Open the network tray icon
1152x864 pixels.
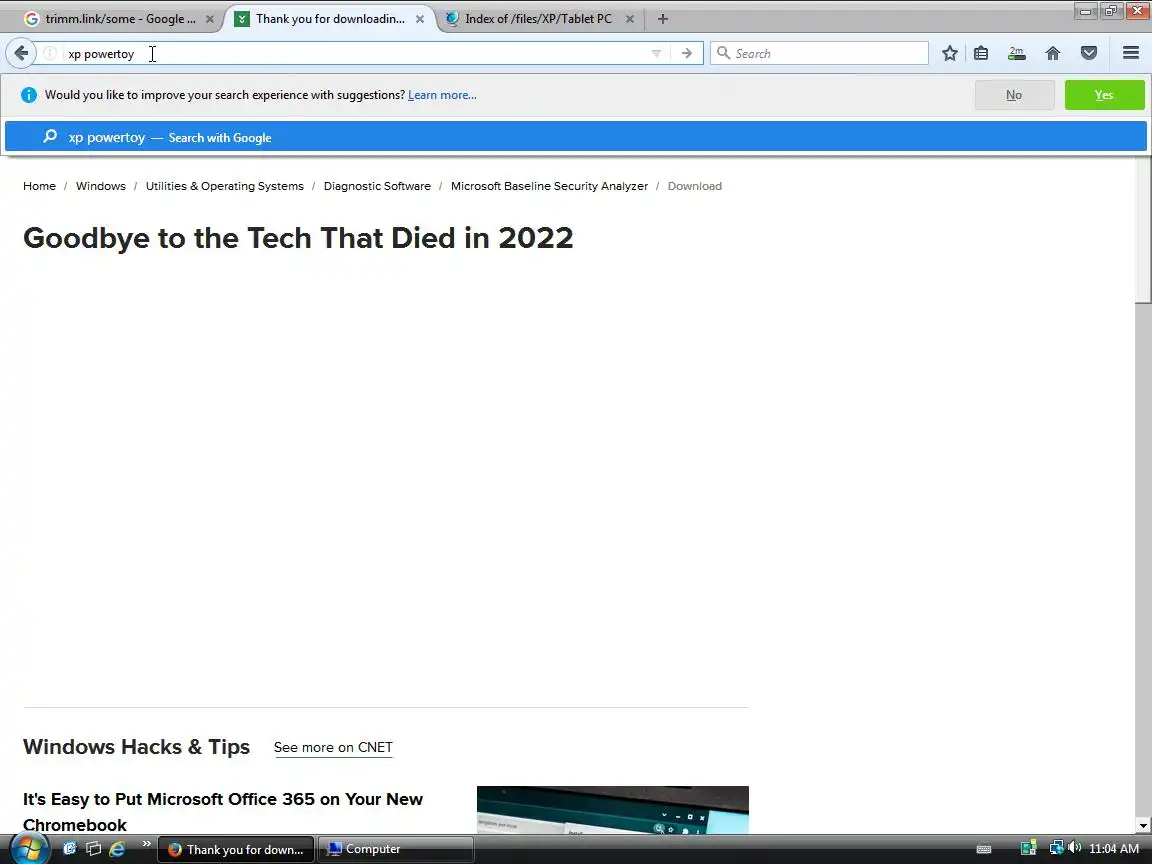pos(1056,849)
